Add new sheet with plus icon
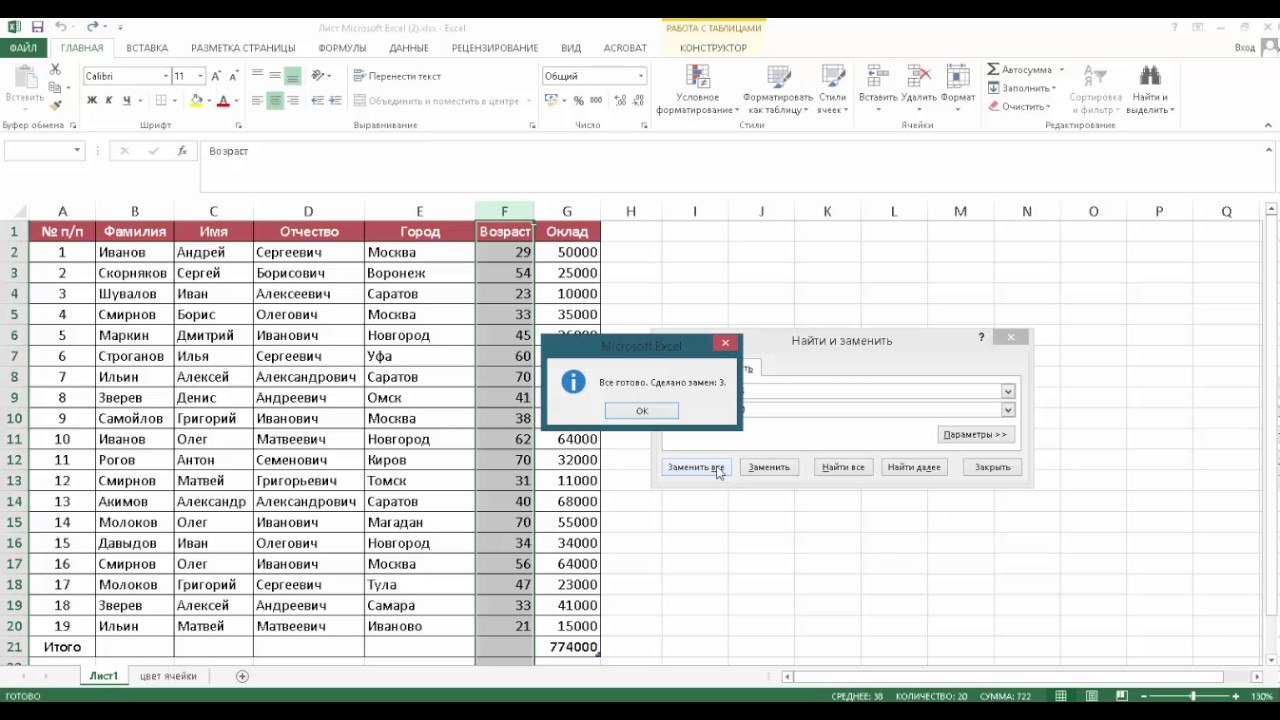1280x720 pixels. tap(242, 676)
